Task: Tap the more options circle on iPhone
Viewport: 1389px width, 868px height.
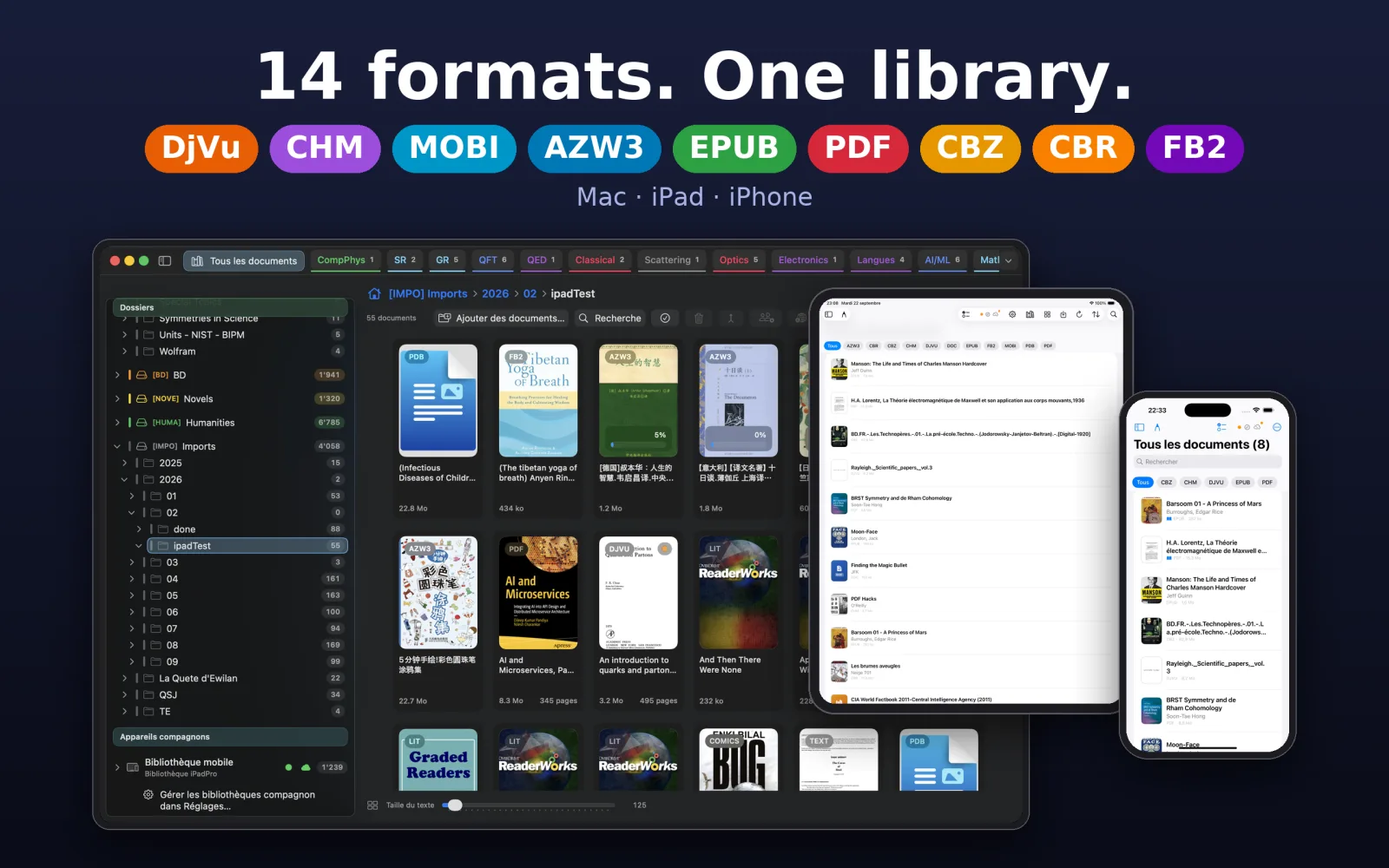Action: tap(1277, 427)
